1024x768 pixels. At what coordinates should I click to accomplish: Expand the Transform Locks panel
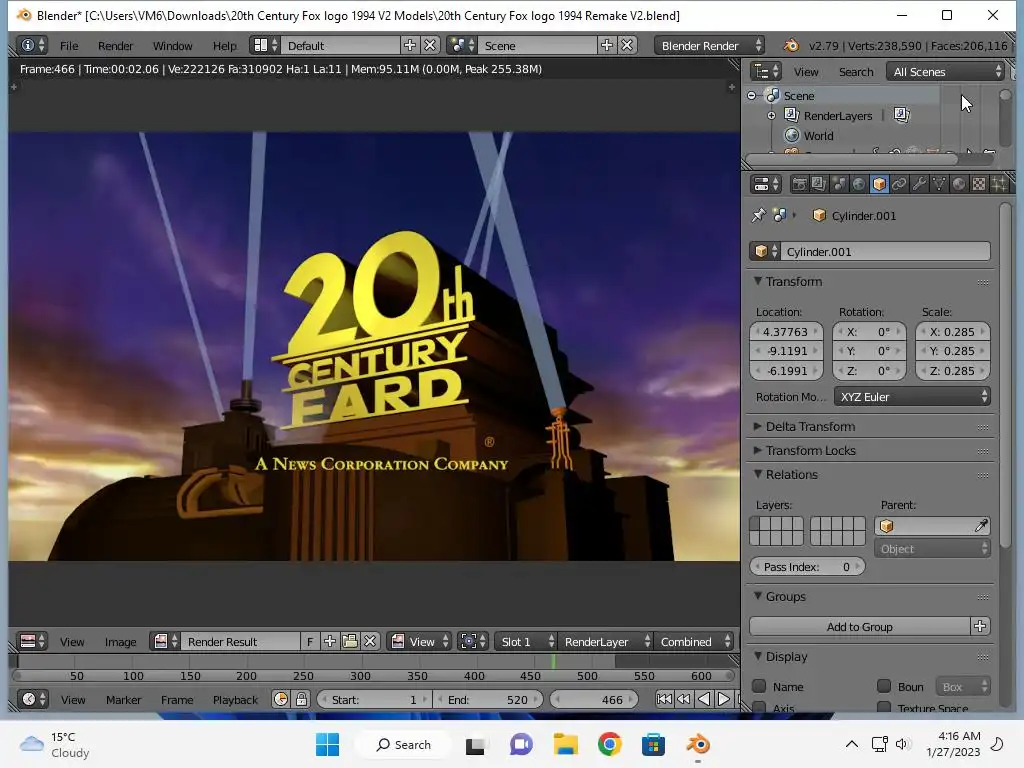coord(758,450)
